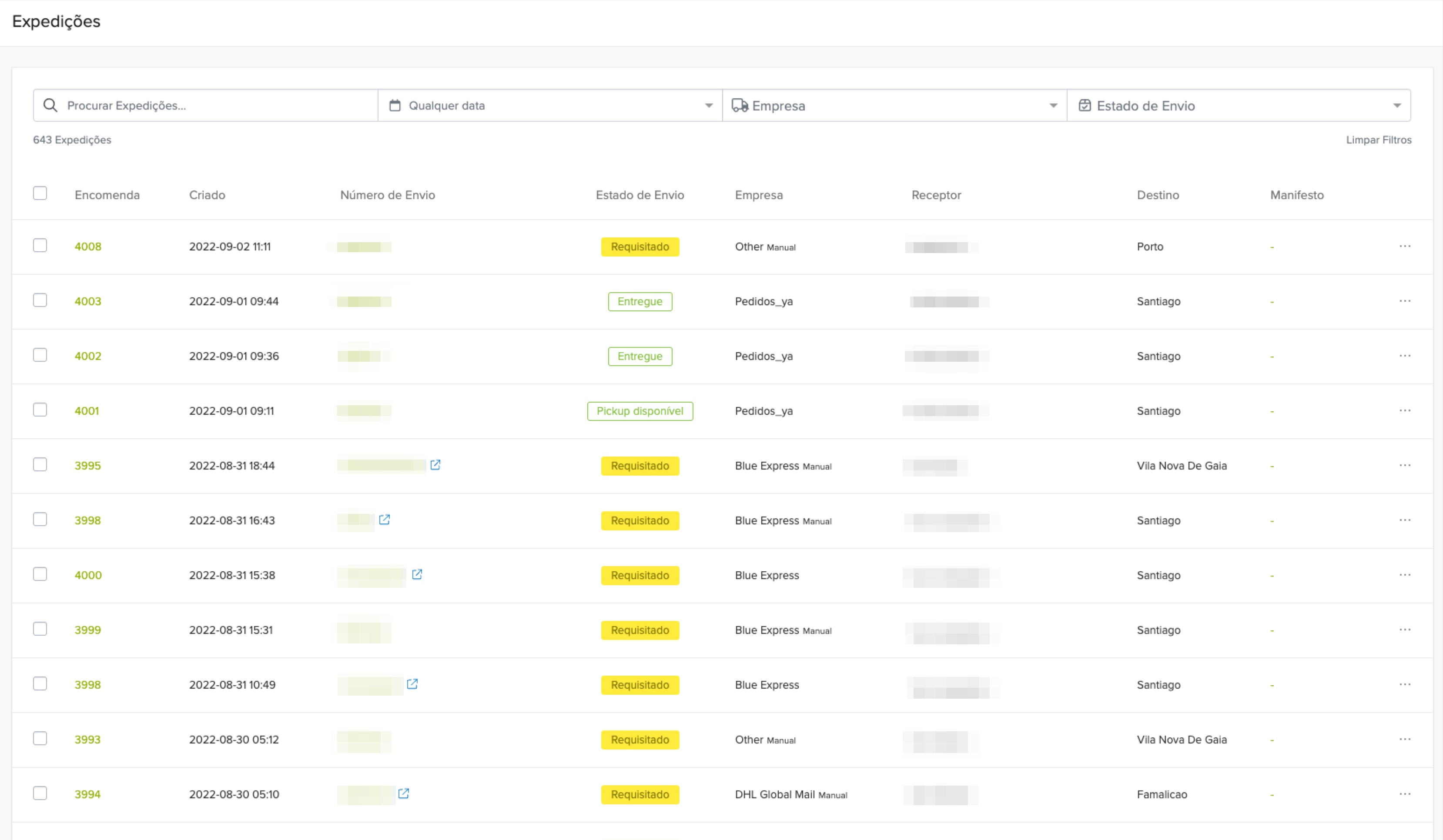This screenshot has width=1443, height=840.
Task: Open three-dot menu for order 4001
Action: (1405, 411)
